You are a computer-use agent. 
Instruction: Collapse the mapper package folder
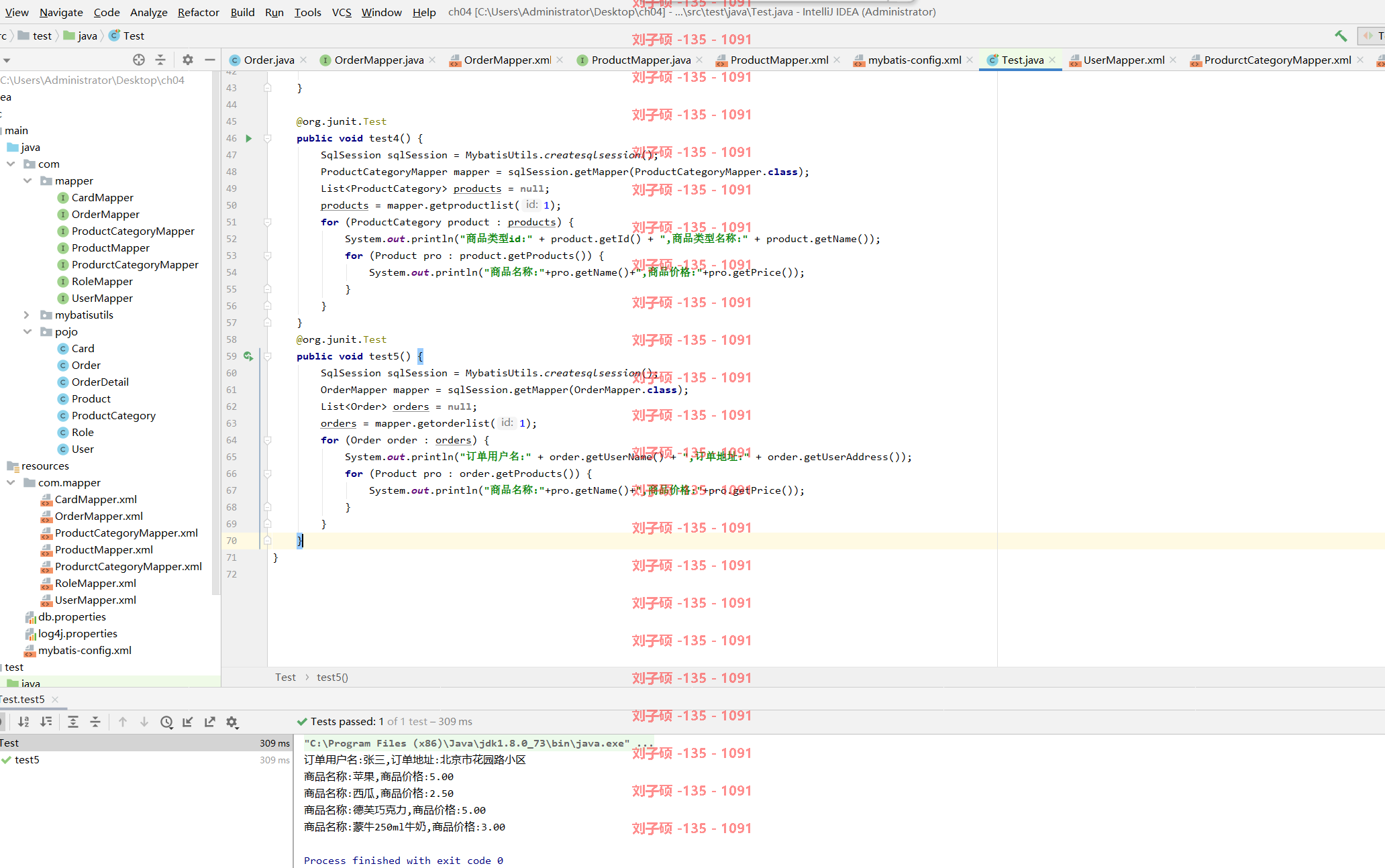coord(28,180)
